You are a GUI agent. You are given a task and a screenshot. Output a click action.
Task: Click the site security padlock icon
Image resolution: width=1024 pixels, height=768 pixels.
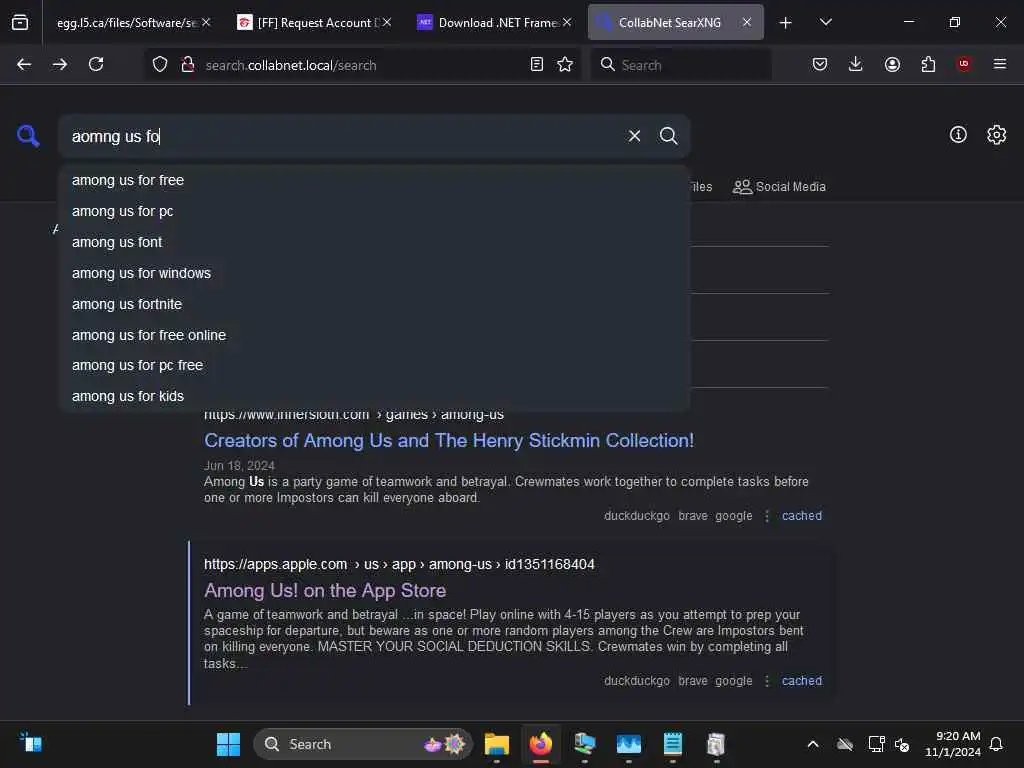[188, 64]
